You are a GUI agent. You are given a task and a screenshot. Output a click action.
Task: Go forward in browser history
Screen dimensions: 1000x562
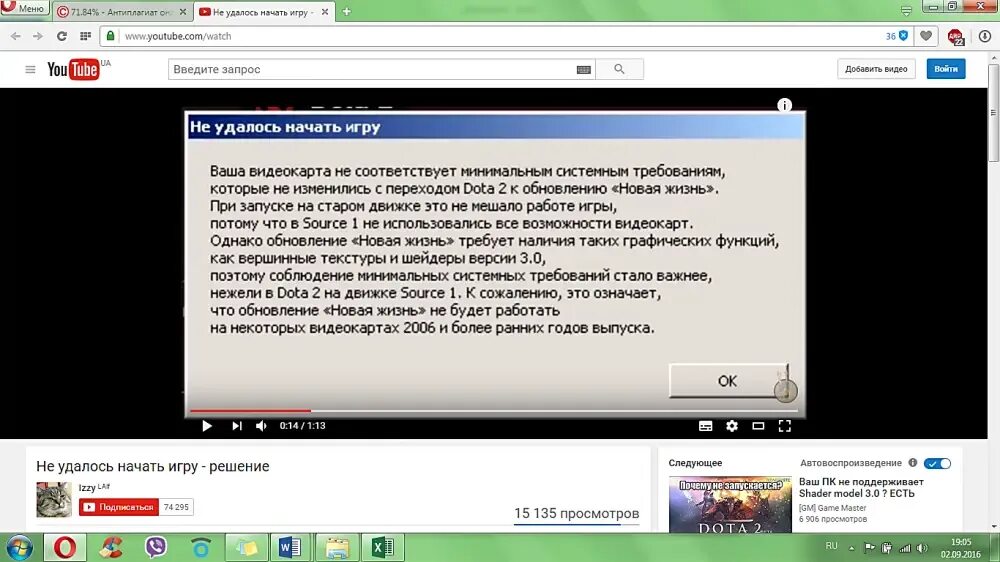38,36
